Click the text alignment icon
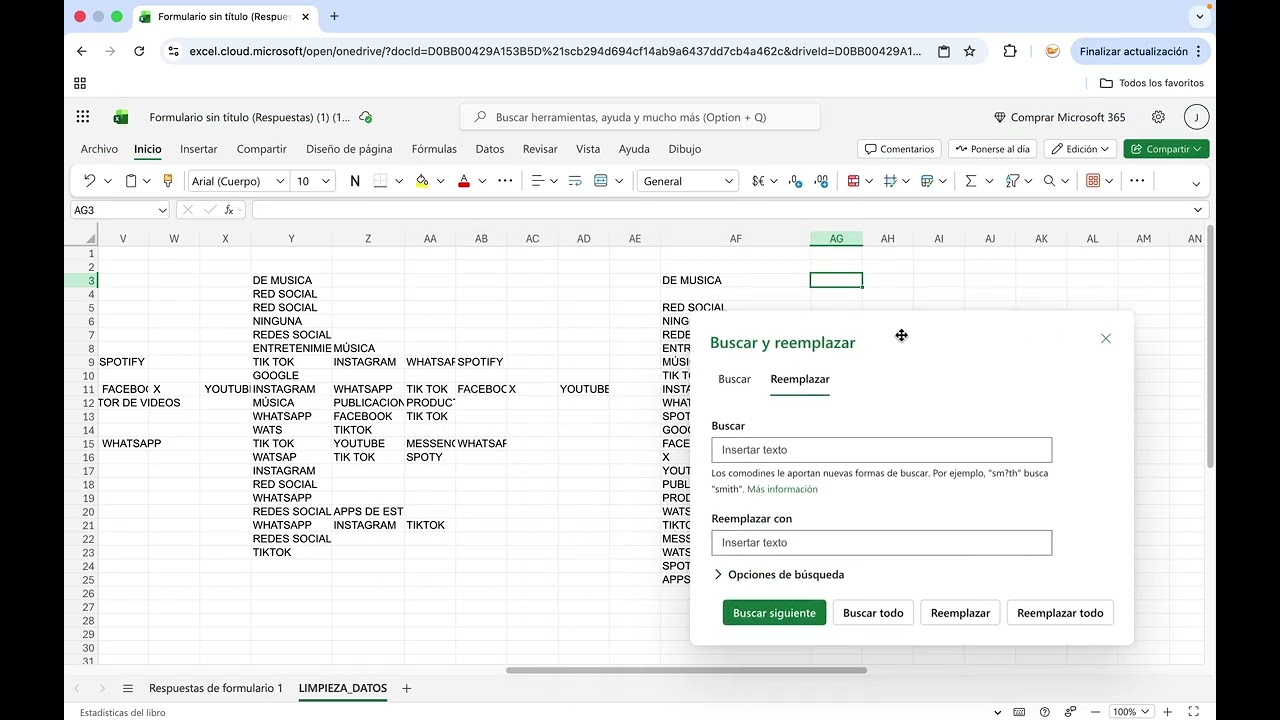This screenshot has width=1280, height=720. 538,181
